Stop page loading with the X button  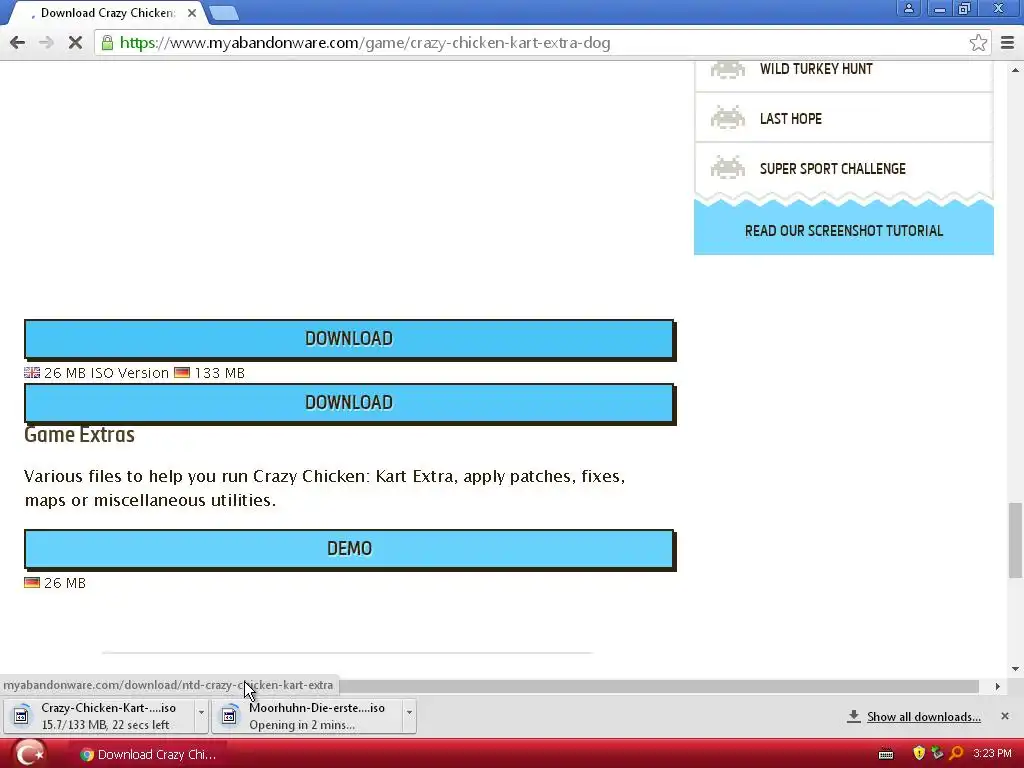tap(75, 43)
